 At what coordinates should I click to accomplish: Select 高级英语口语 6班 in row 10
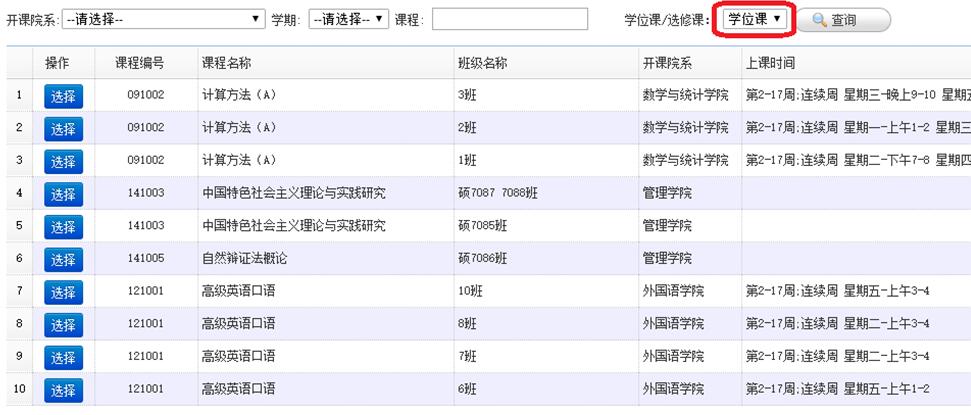coord(63,390)
